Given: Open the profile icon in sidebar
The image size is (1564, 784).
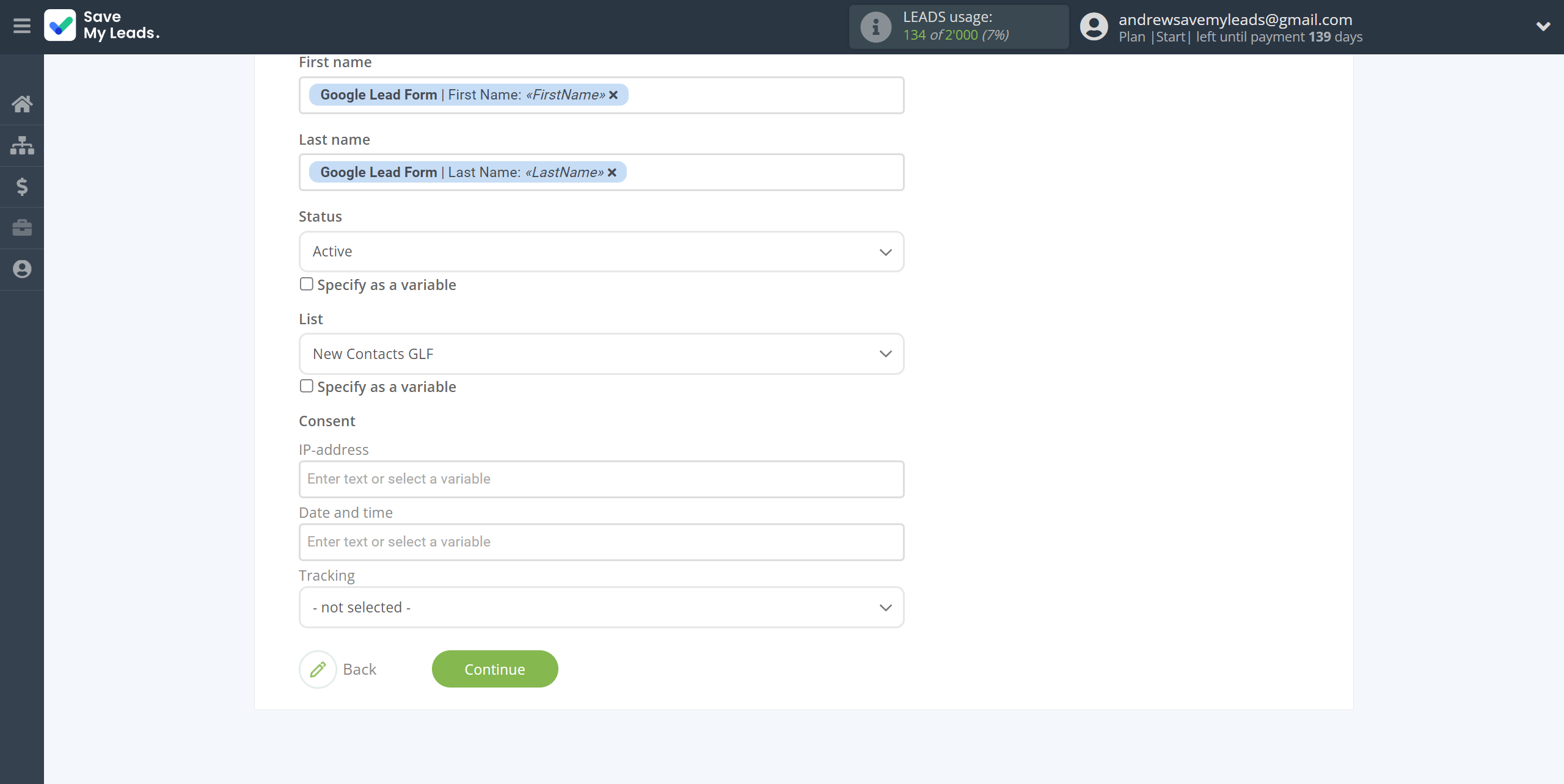Looking at the screenshot, I should coord(22,269).
